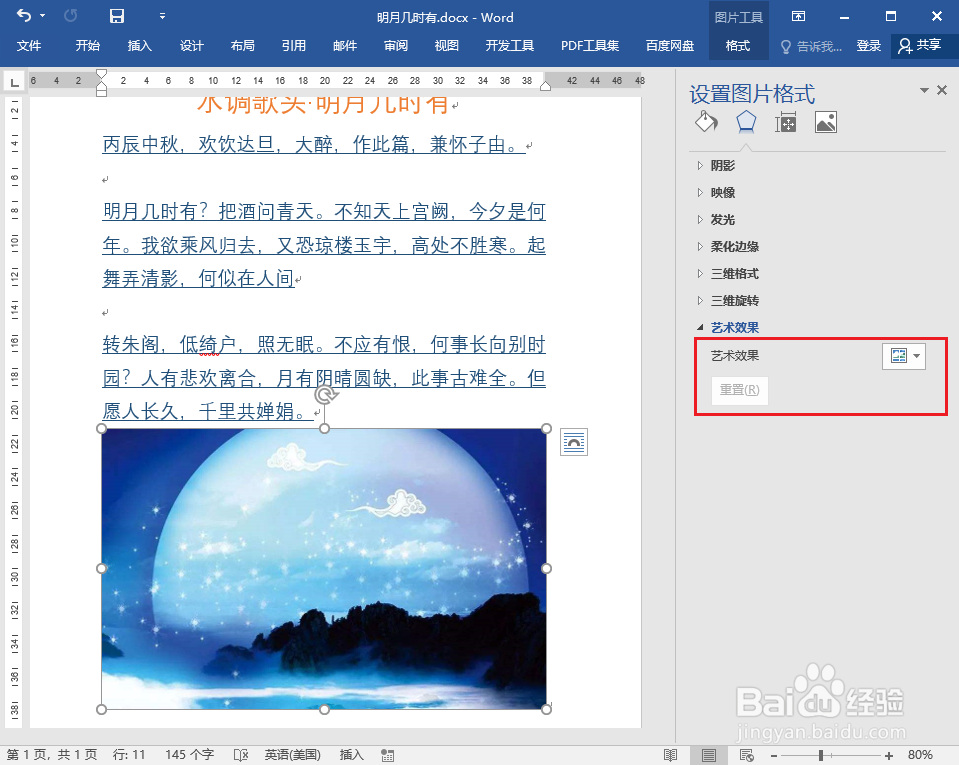The width and height of the screenshot is (959, 765).
Task: Switch to the 插入 tab
Action: click(139, 46)
